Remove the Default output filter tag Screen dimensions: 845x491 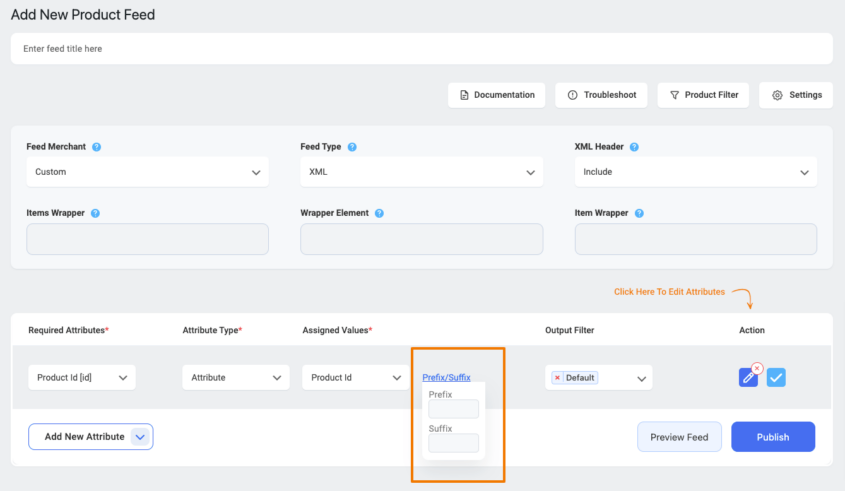click(x=557, y=378)
